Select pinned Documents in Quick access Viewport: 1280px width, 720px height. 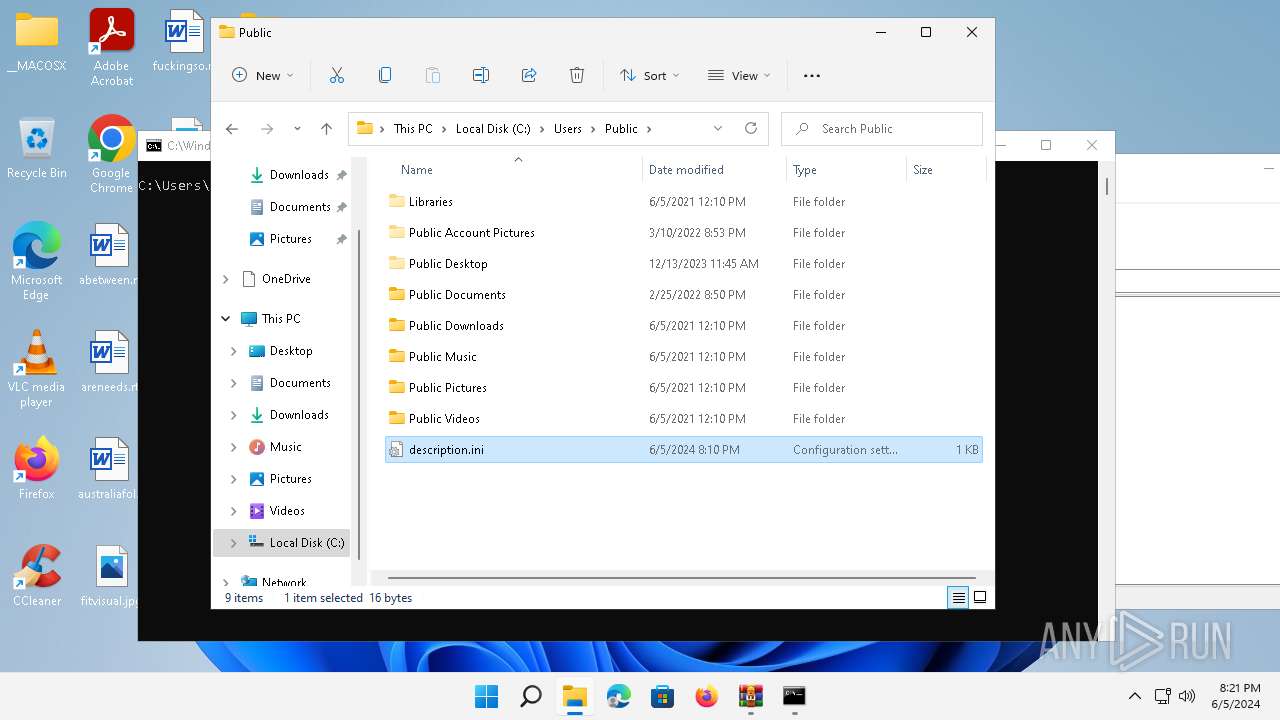pos(297,207)
